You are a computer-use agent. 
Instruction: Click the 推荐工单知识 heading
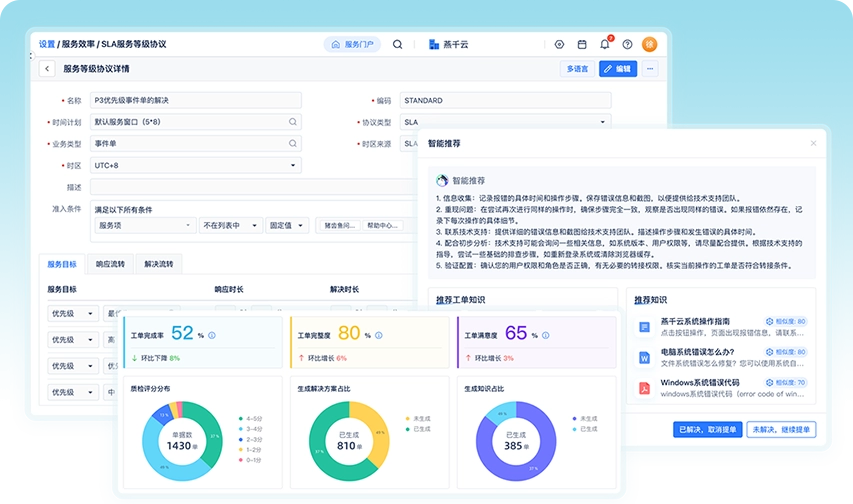pyautogui.click(x=461, y=300)
